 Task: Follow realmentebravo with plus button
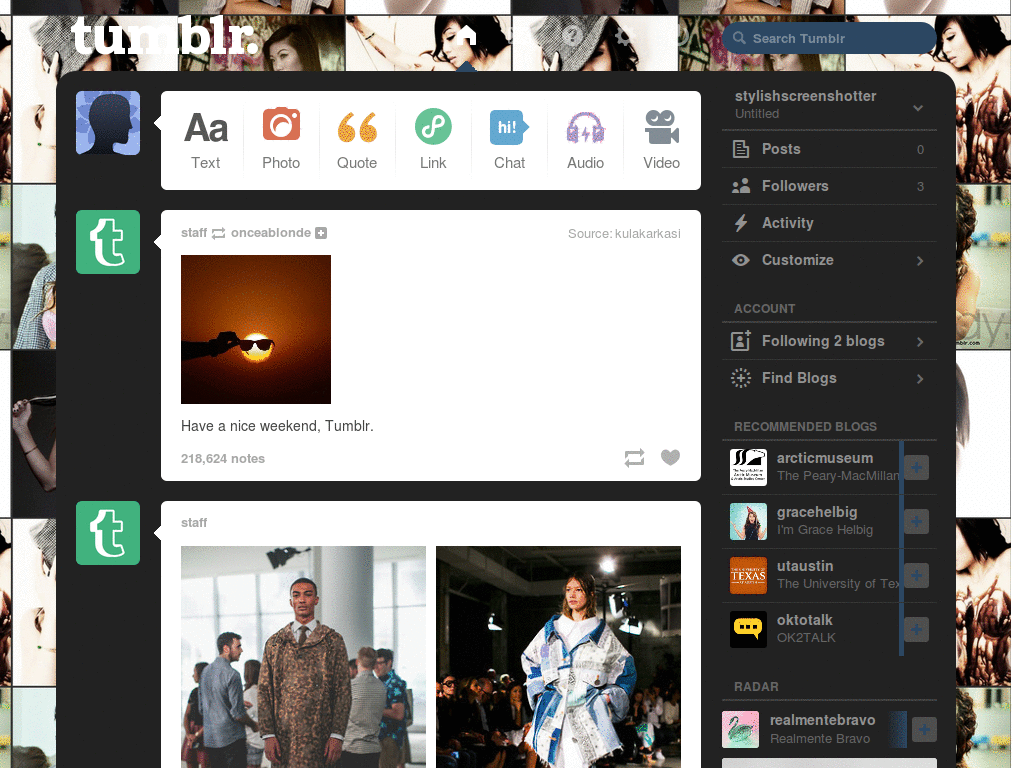(x=924, y=729)
